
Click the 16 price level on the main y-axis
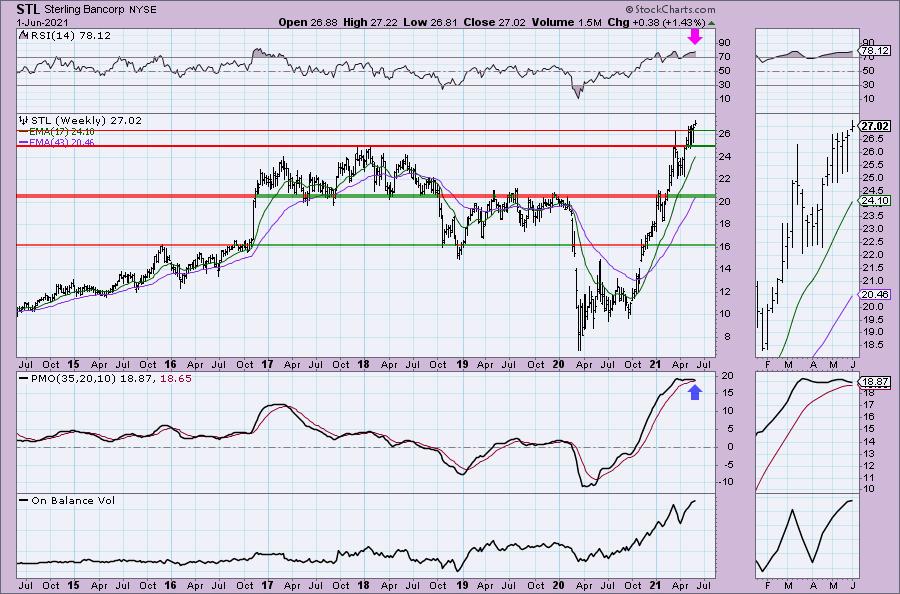[x=726, y=246]
